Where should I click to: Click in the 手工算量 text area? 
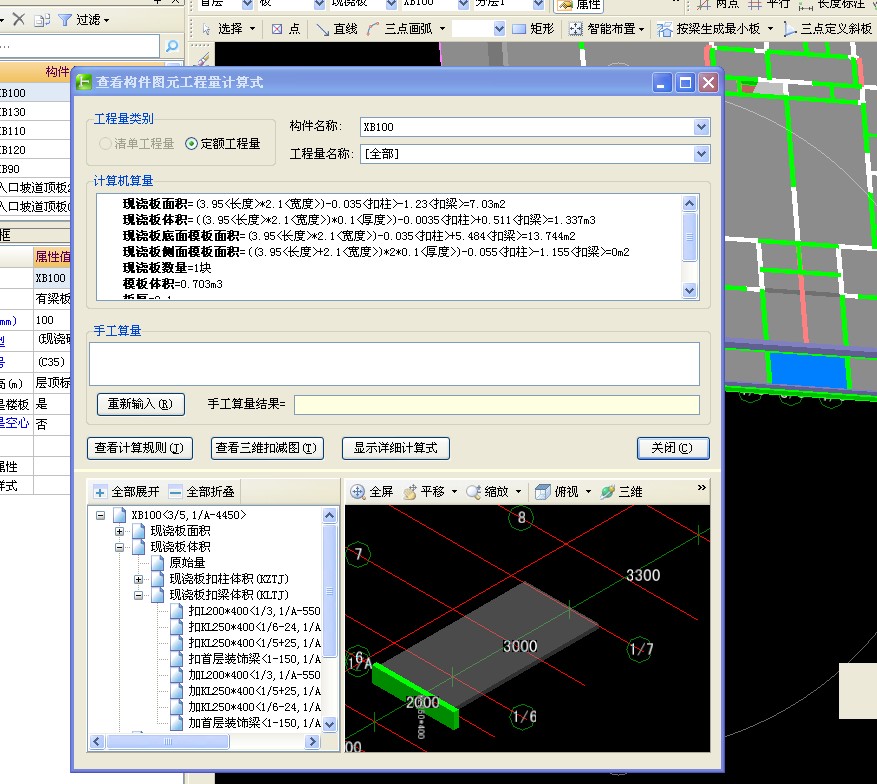point(394,364)
